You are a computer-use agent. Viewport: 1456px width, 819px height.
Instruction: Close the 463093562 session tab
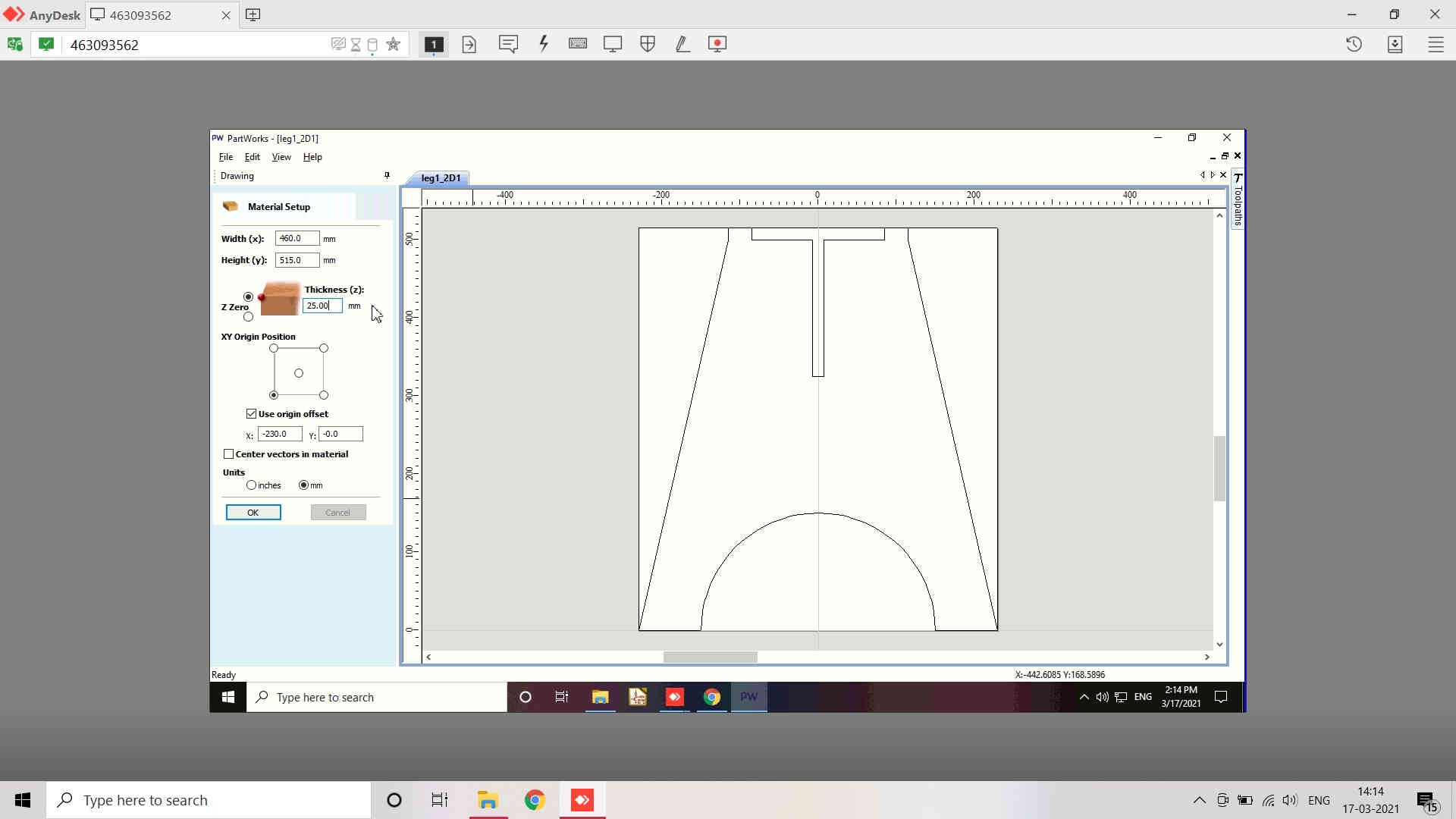point(226,15)
